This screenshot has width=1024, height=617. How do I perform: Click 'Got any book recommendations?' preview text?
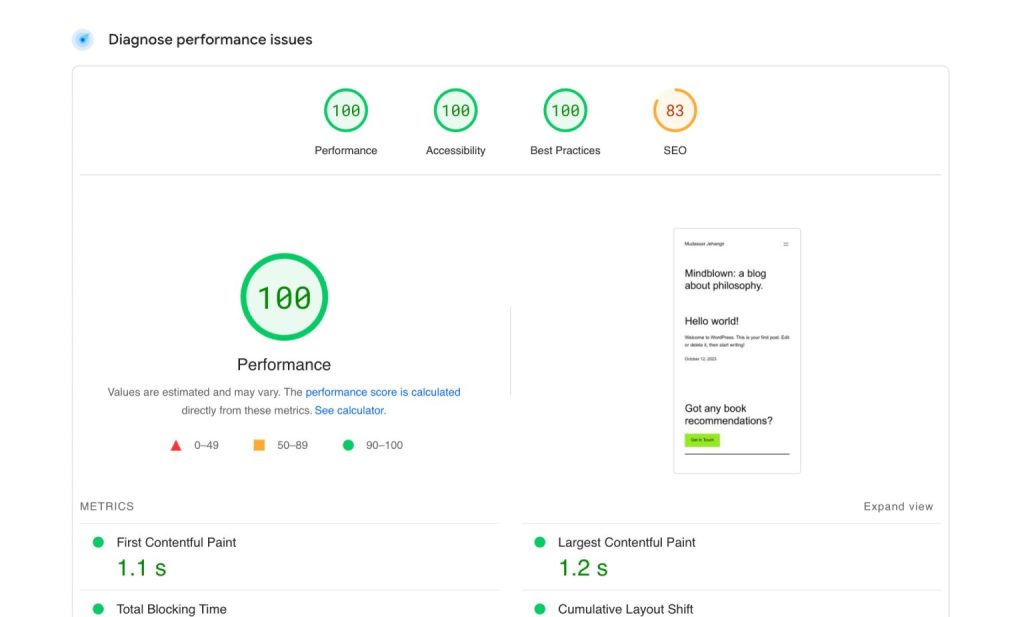click(728, 415)
